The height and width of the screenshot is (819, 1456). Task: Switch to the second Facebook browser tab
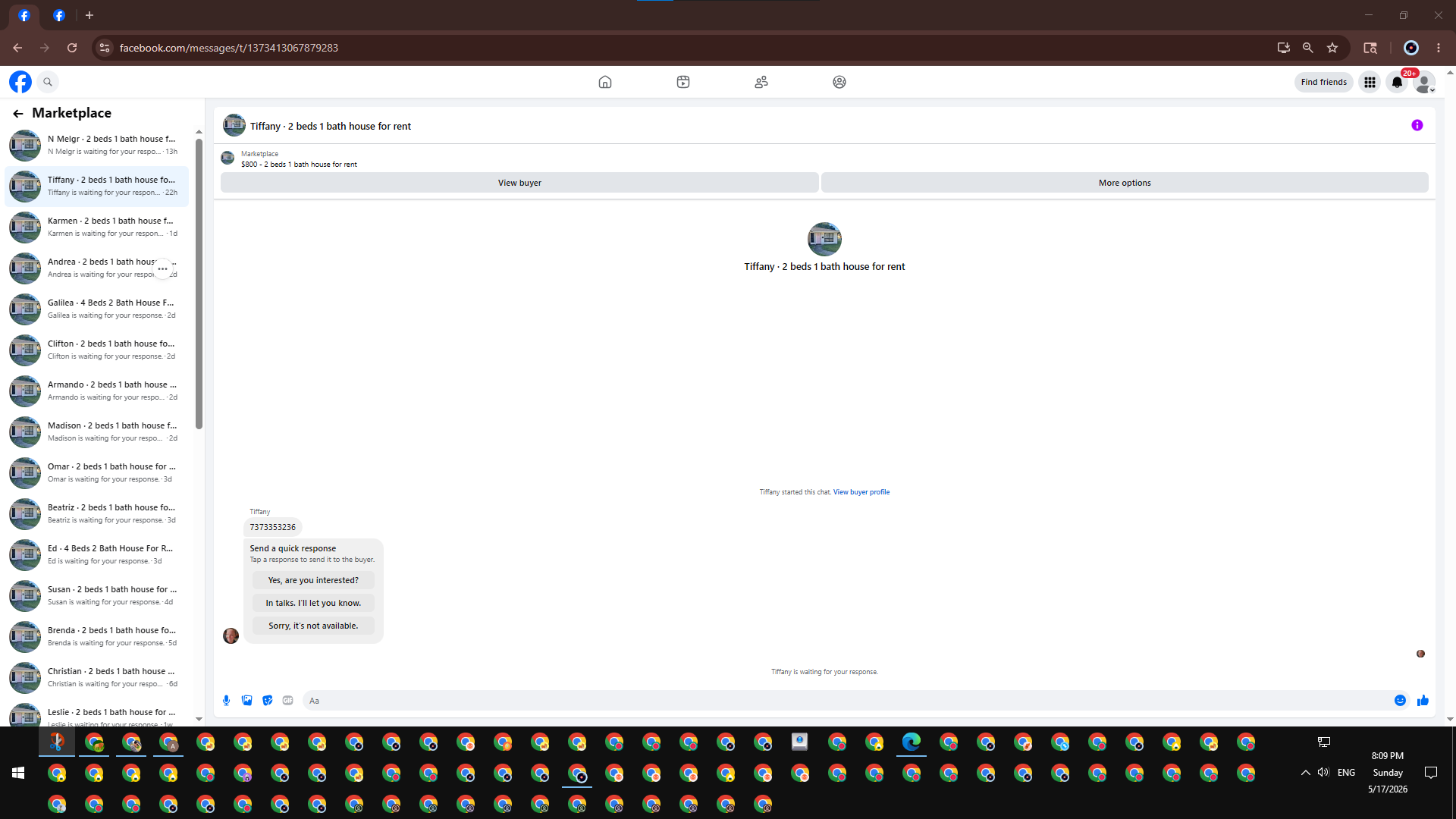point(59,15)
